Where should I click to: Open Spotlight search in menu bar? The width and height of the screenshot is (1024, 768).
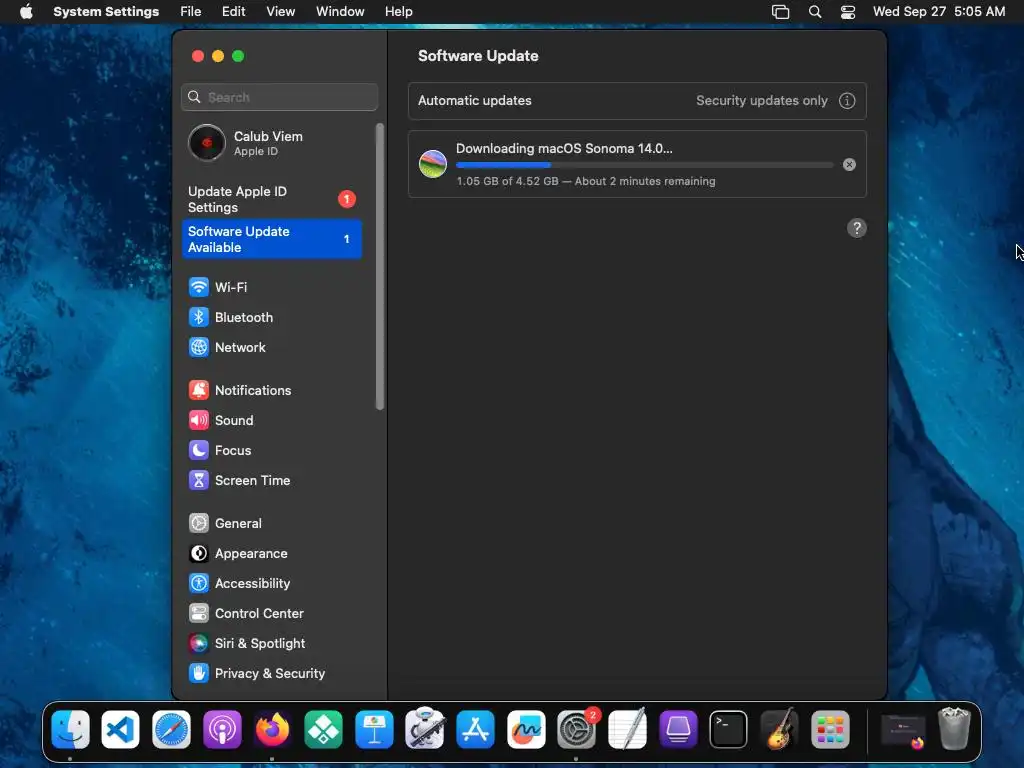pyautogui.click(x=815, y=12)
